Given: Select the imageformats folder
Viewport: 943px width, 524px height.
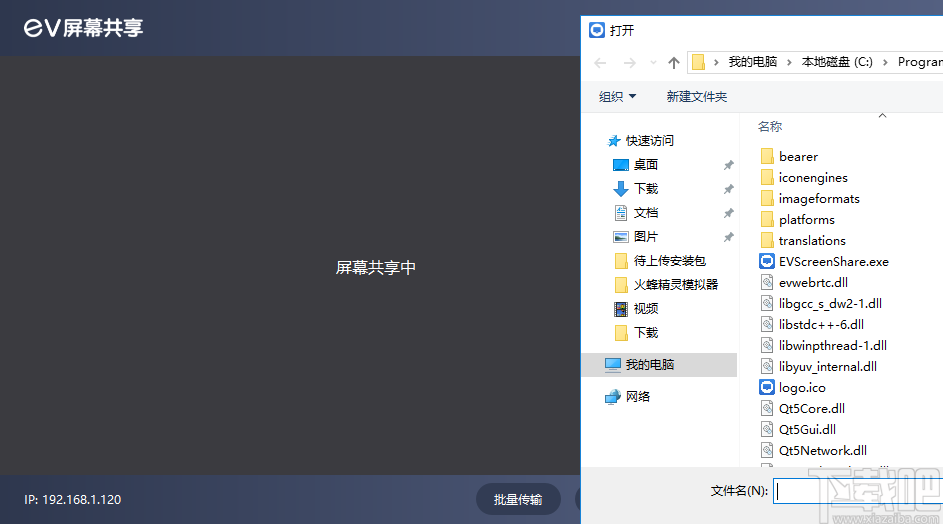Looking at the screenshot, I should 819,199.
